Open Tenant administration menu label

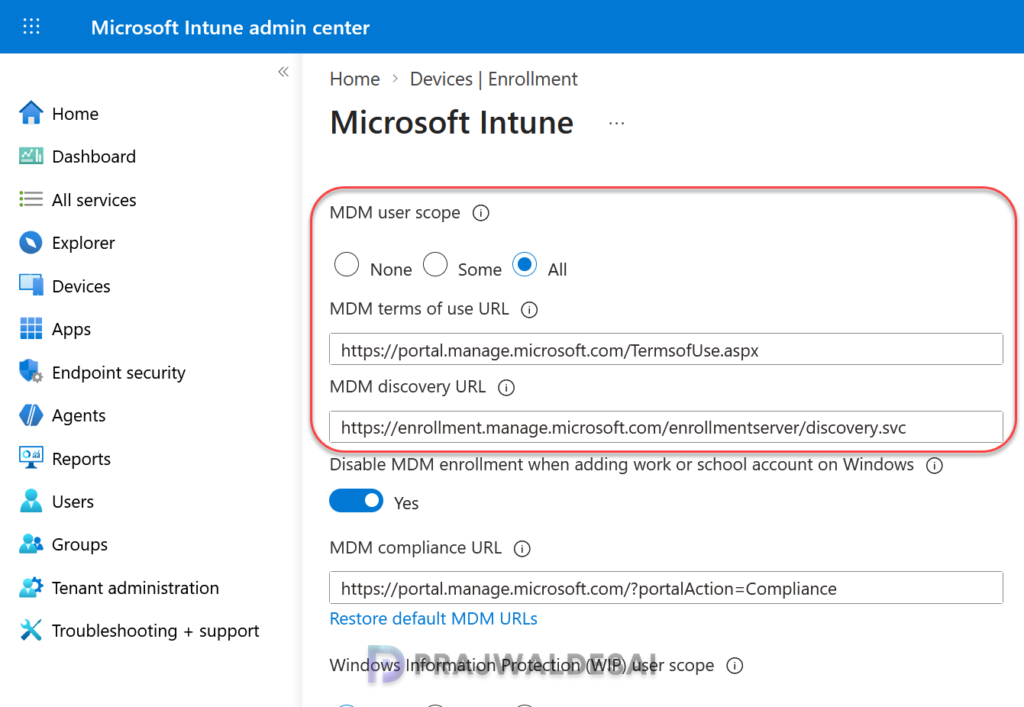pos(135,588)
